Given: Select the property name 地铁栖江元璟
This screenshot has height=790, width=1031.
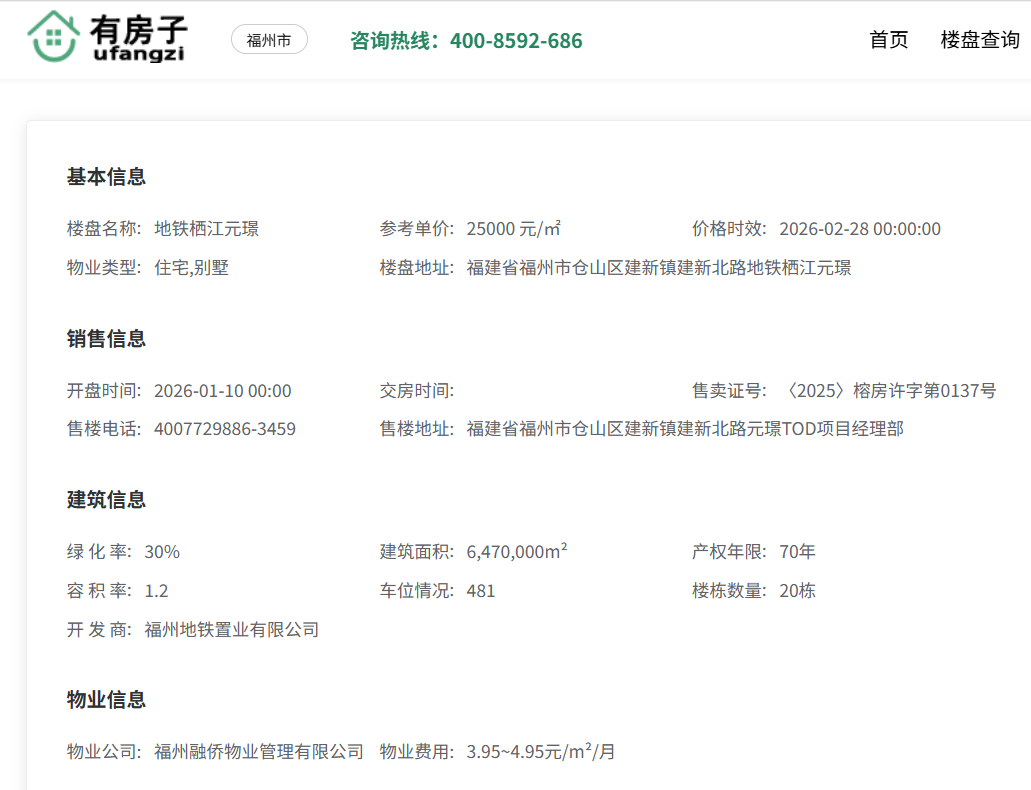Looking at the screenshot, I should point(206,229).
